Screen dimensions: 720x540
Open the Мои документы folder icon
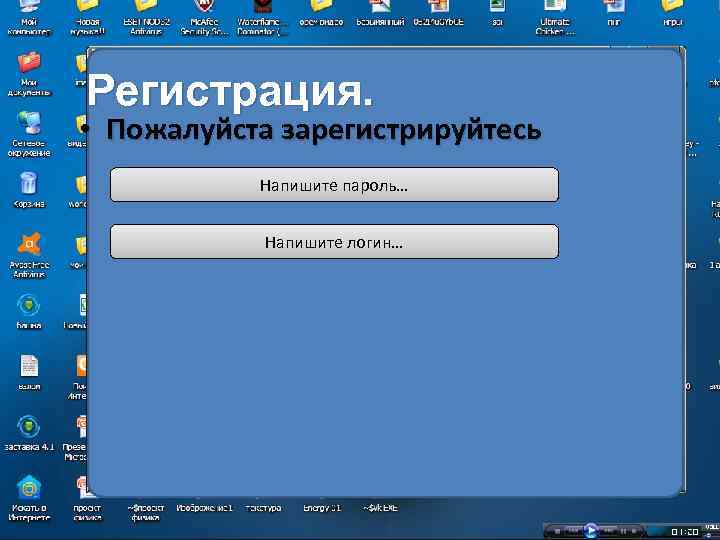(x=28, y=74)
